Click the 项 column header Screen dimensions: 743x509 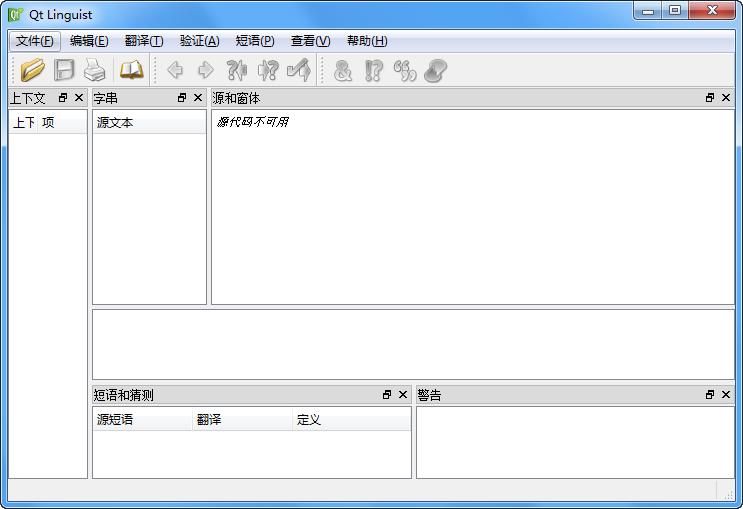pos(63,123)
